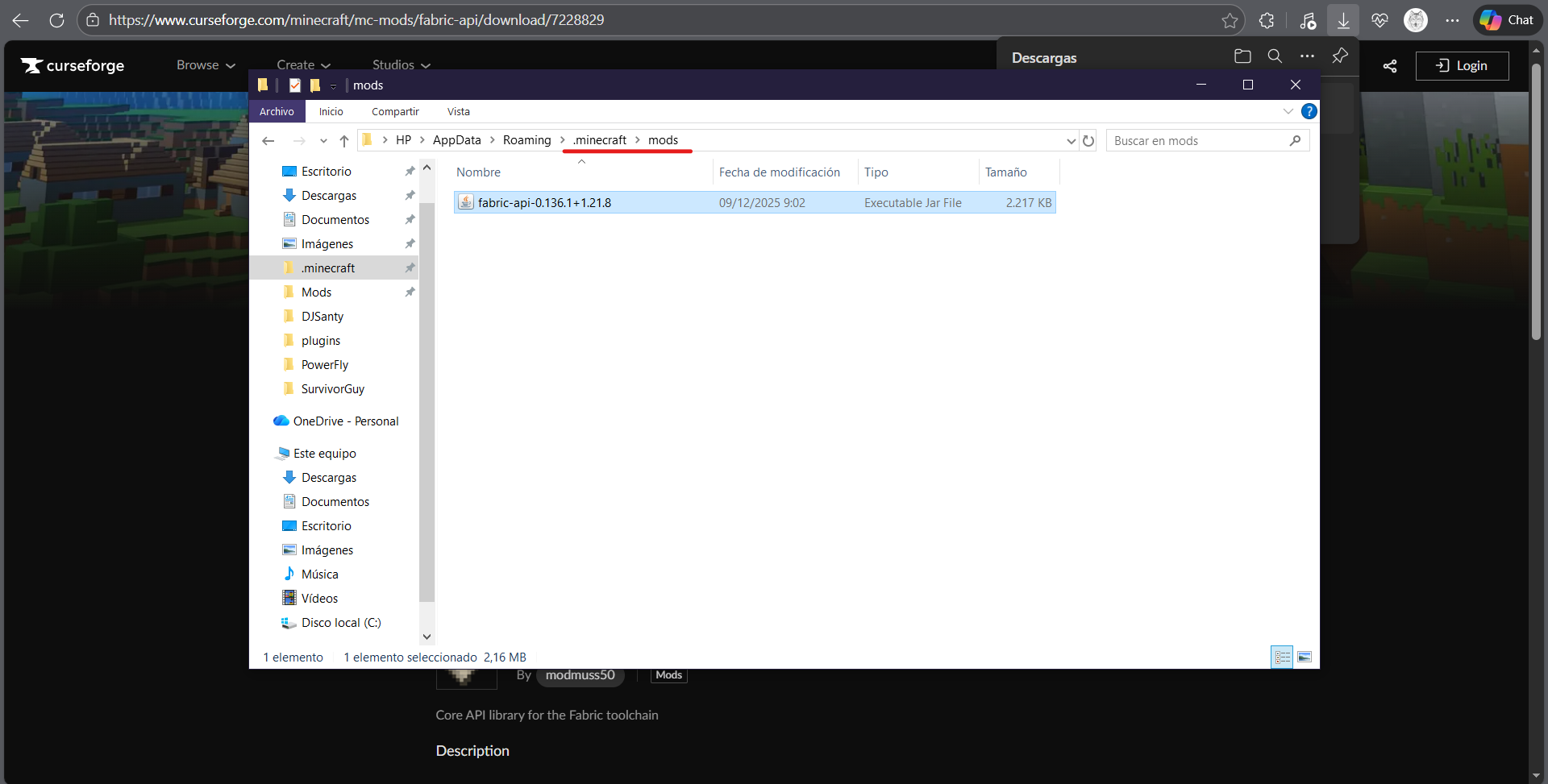Add this page to favorites with star
The height and width of the screenshot is (784, 1548).
[x=1230, y=21]
